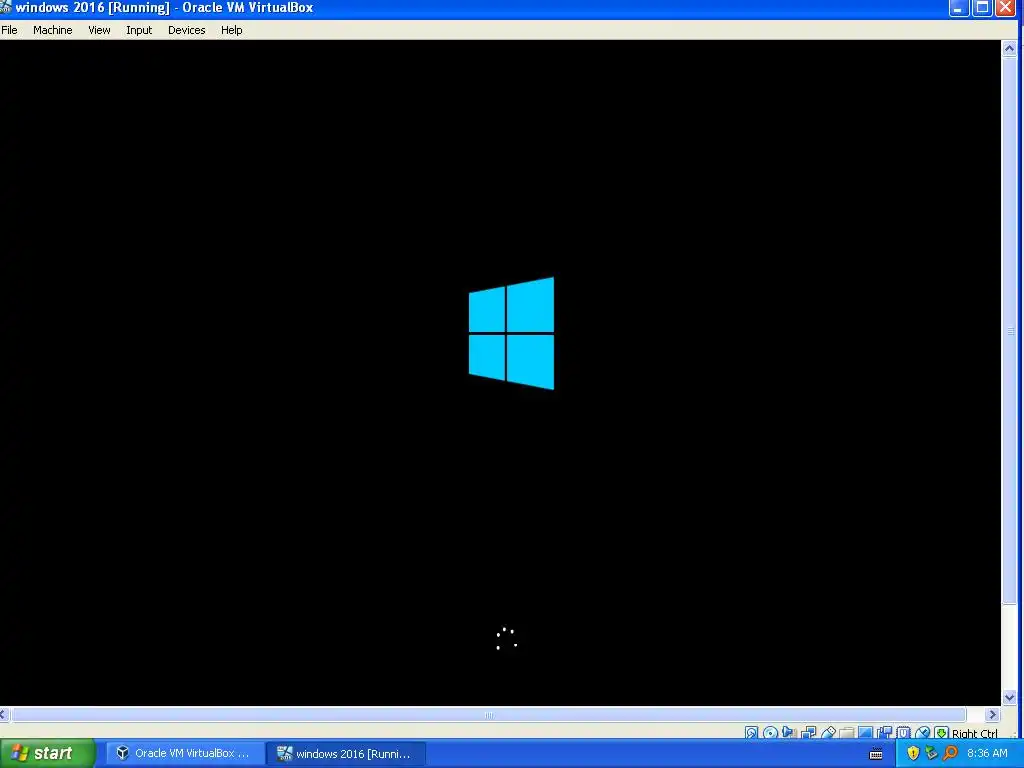Viewport: 1024px width, 768px height.
Task: Click the orange magnifier tray icon
Action: click(950, 753)
